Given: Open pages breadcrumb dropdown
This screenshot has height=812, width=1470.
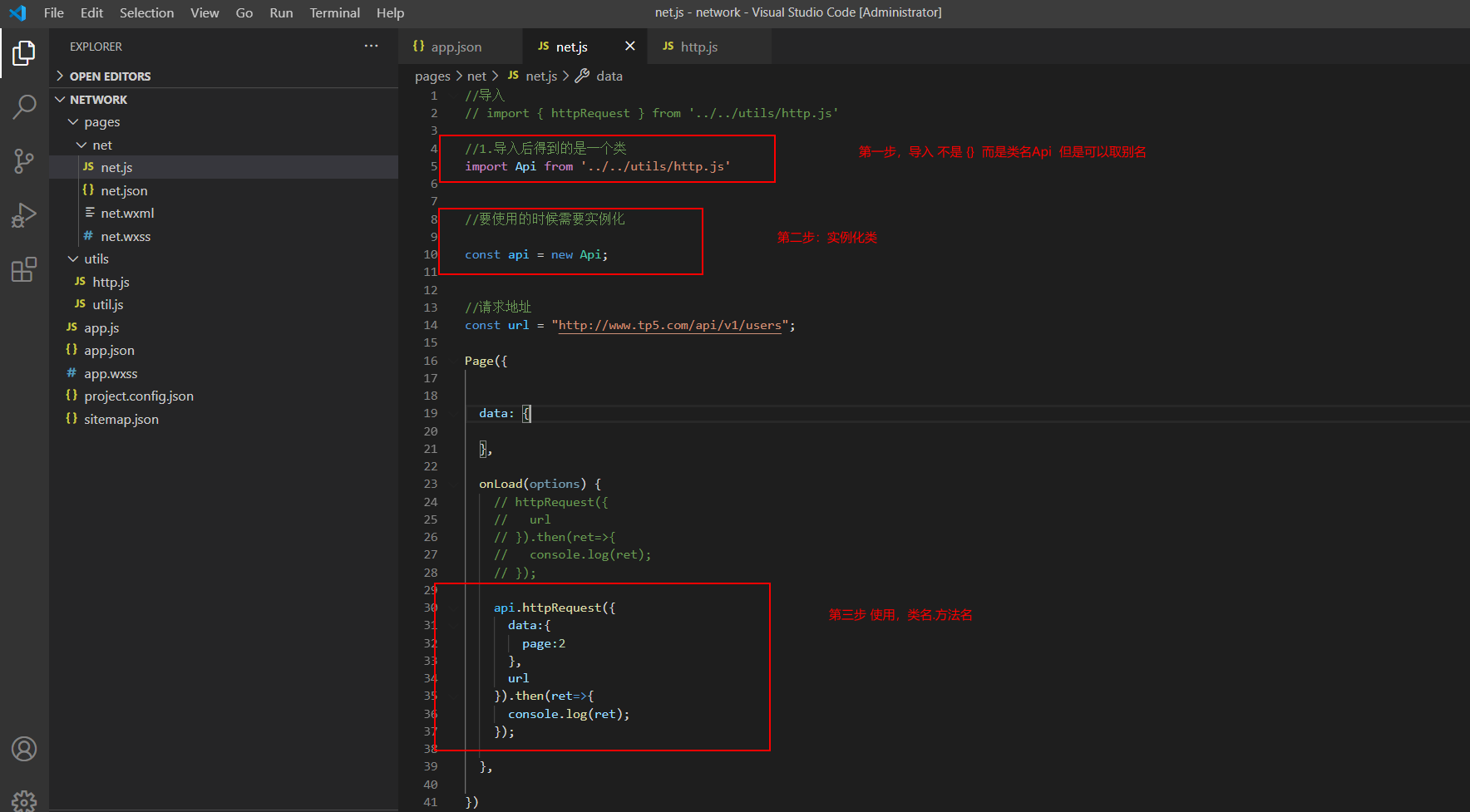Looking at the screenshot, I should point(432,76).
